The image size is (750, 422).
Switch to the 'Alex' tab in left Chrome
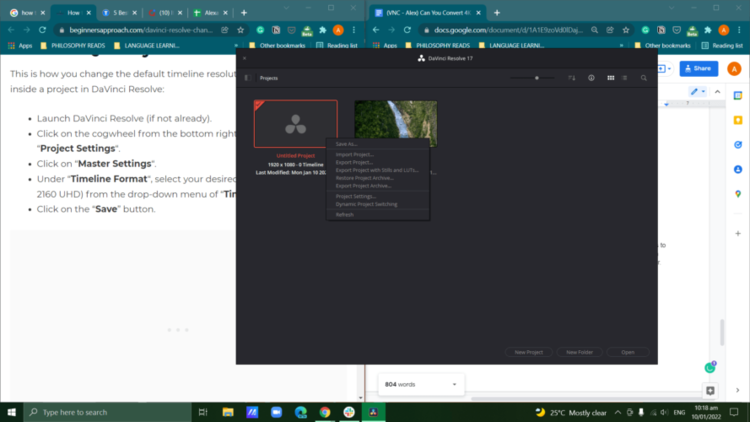tap(210, 13)
